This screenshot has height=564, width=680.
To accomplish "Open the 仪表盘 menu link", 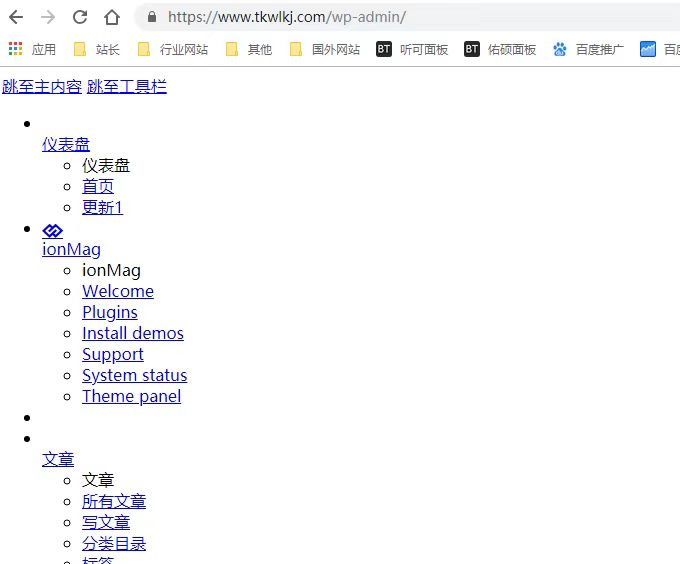I will tap(66, 144).
